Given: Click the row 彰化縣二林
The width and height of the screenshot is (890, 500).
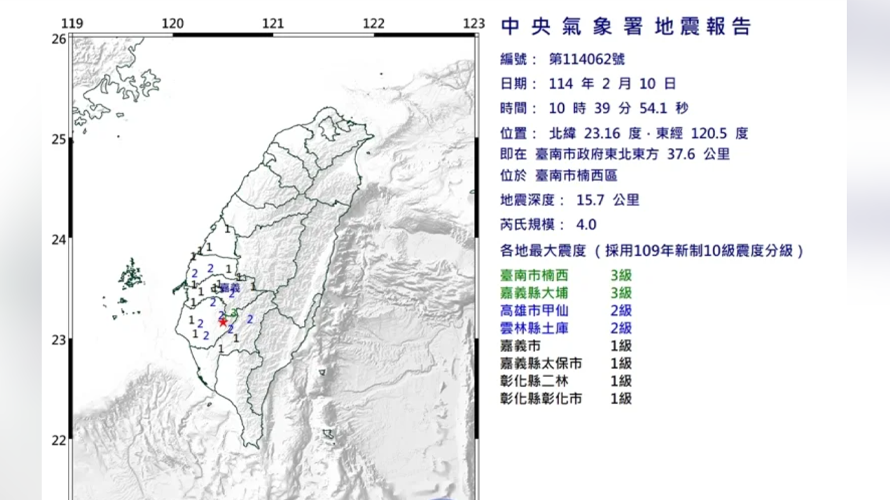Looking at the screenshot, I should pyautogui.click(x=566, y=381).
